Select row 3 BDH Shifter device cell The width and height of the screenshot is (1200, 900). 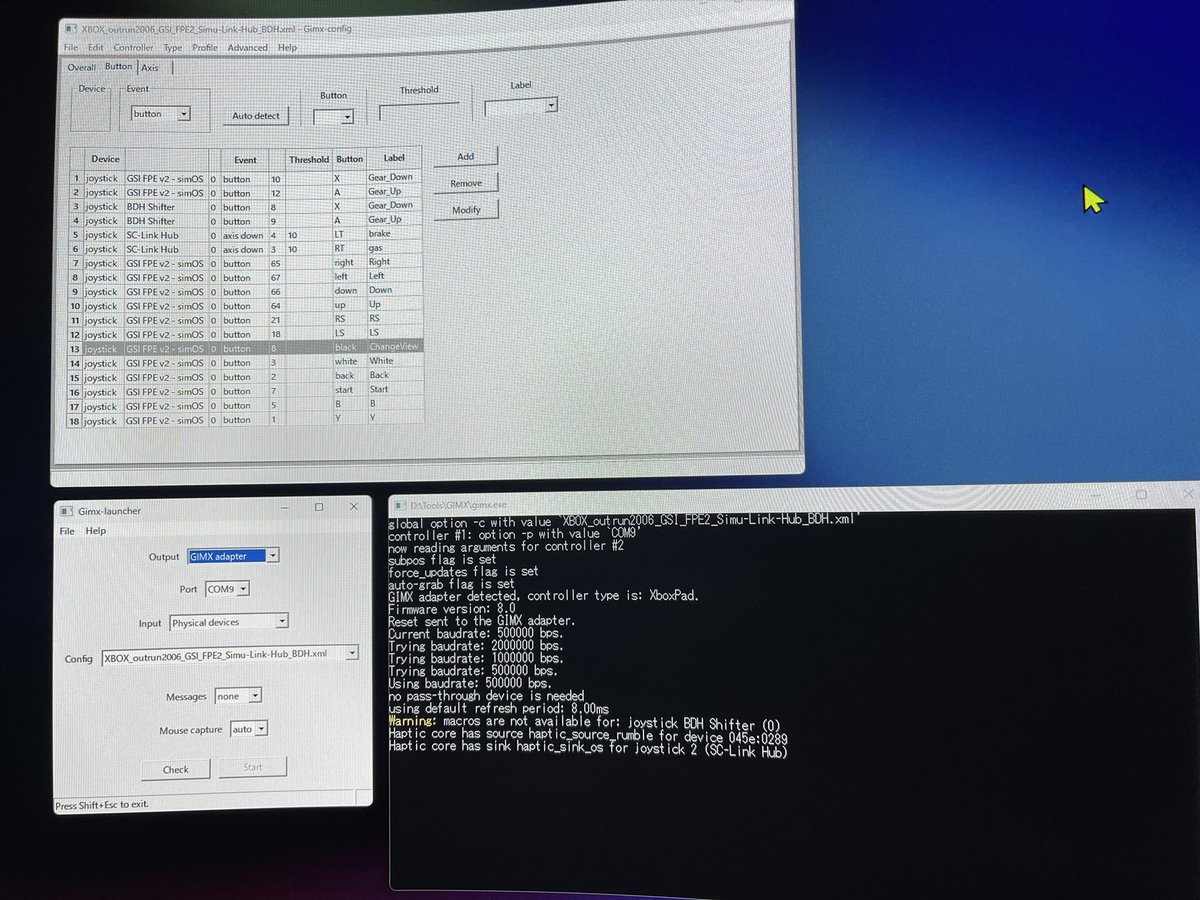(x=165, y=207)
